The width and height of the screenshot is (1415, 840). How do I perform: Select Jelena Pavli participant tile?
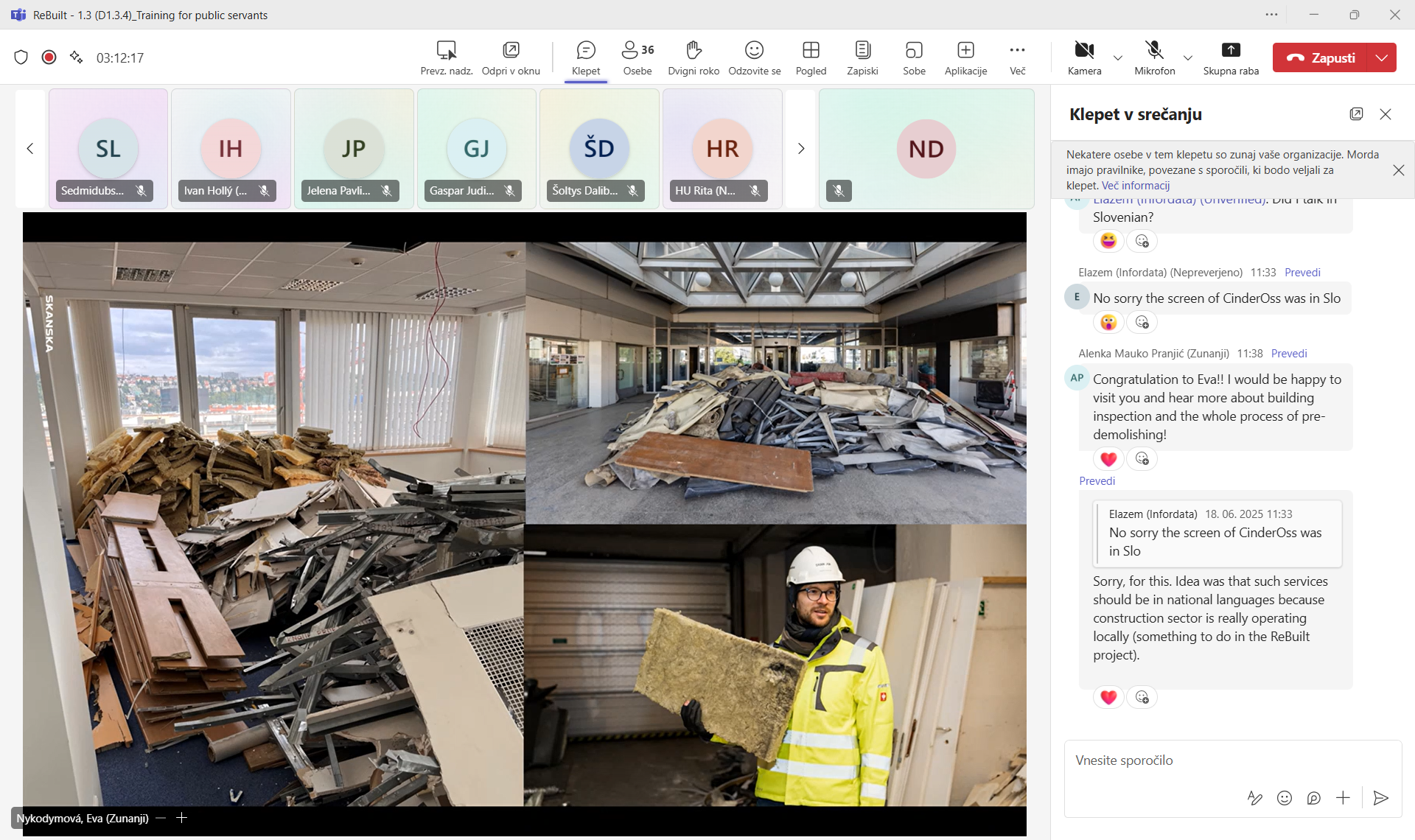[354, 148]
